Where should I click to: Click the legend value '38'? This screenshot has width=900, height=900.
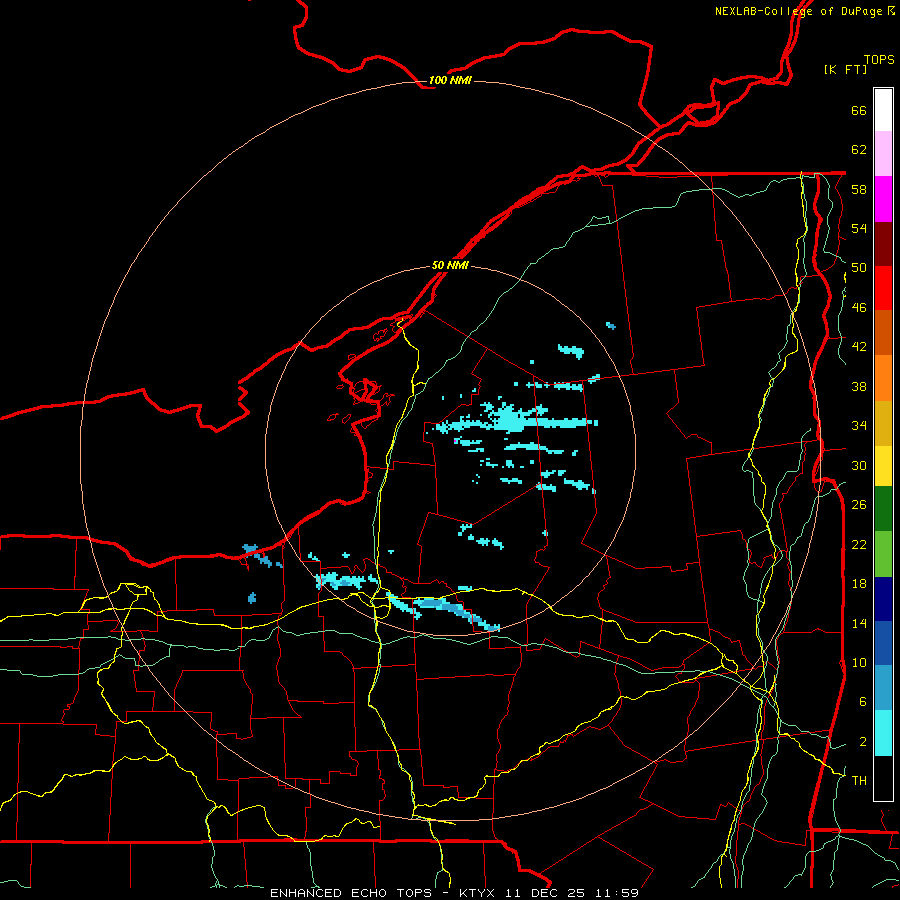(859, 386)
